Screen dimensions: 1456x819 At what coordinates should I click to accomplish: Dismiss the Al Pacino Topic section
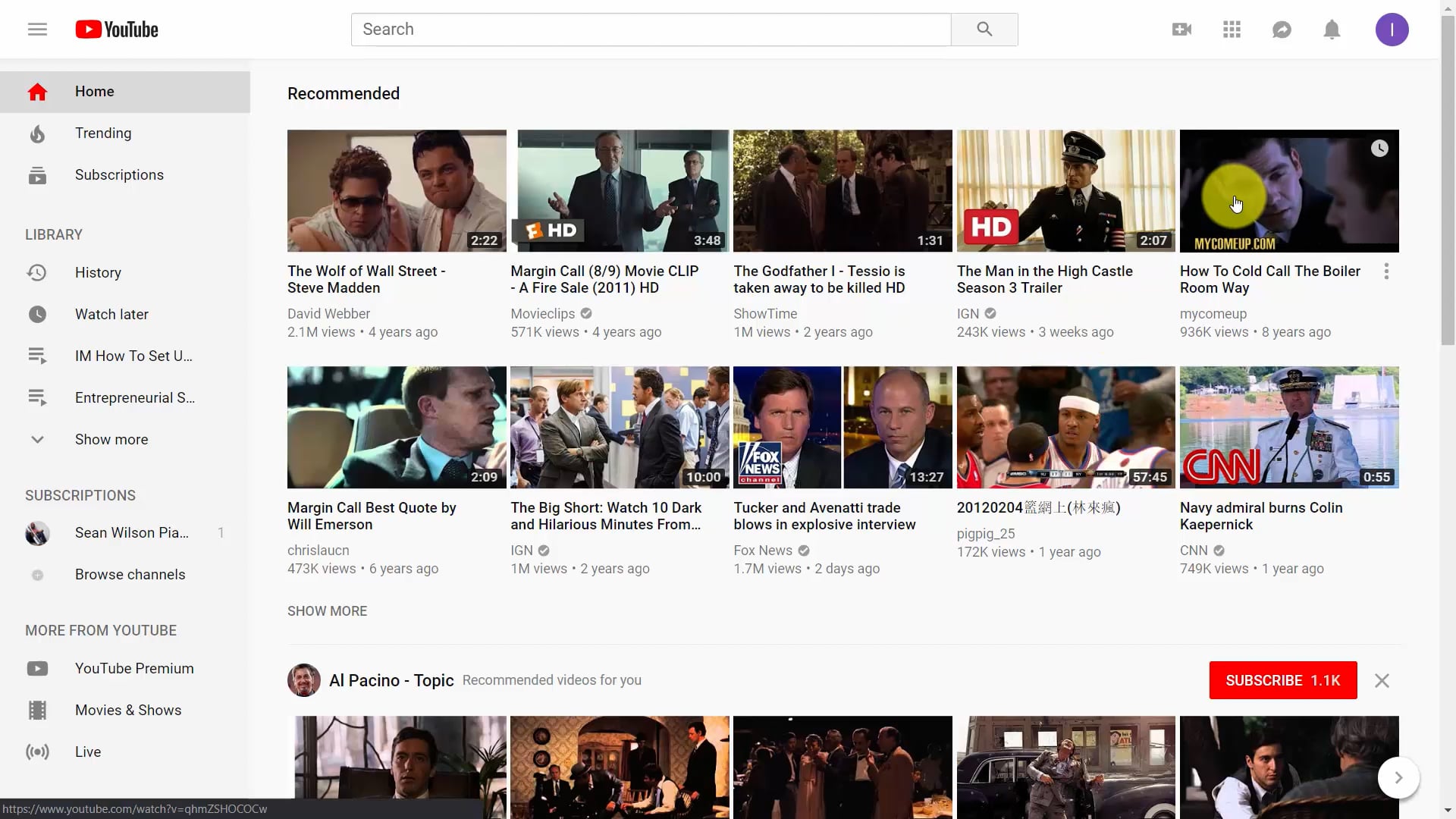[x=1382, y=680]
